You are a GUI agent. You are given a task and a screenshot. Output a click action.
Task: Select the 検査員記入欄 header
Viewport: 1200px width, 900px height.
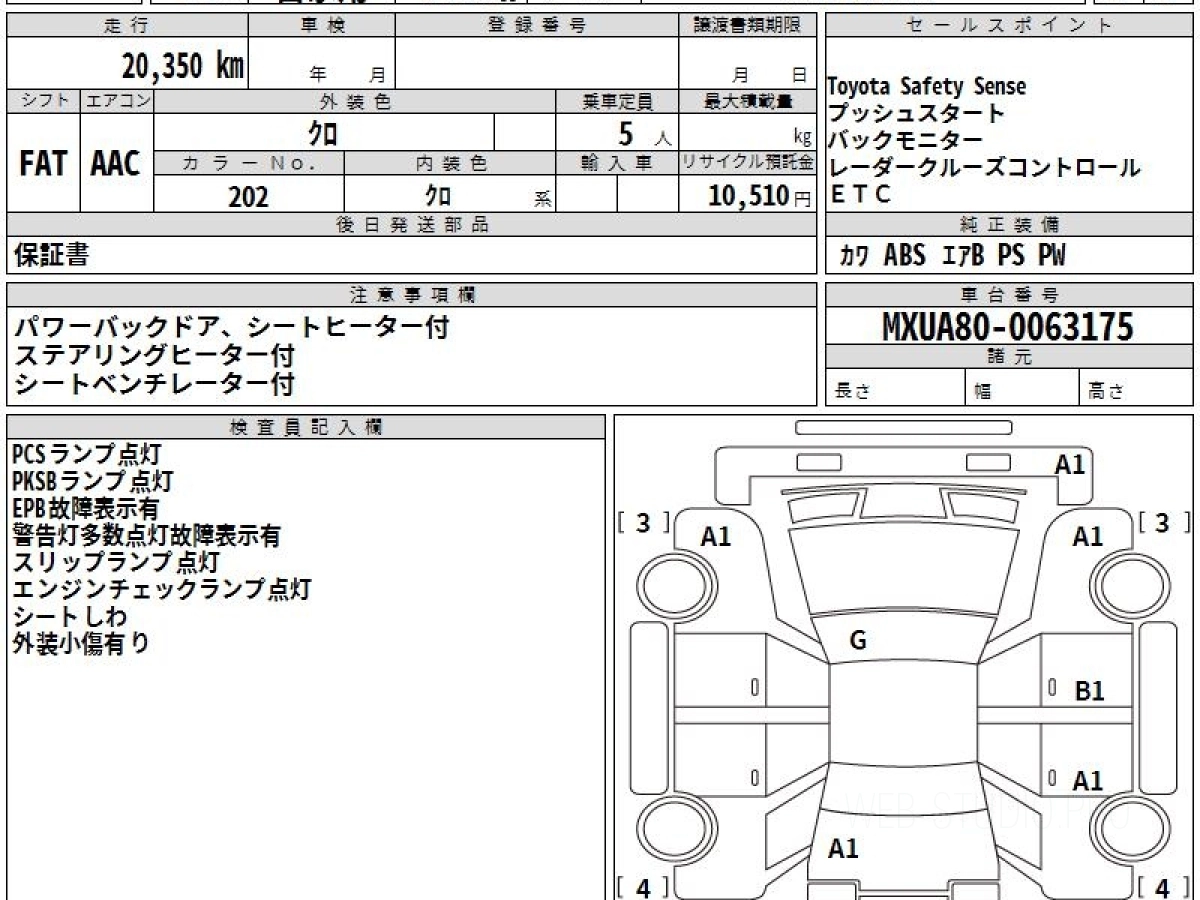(x=306, y=427)
